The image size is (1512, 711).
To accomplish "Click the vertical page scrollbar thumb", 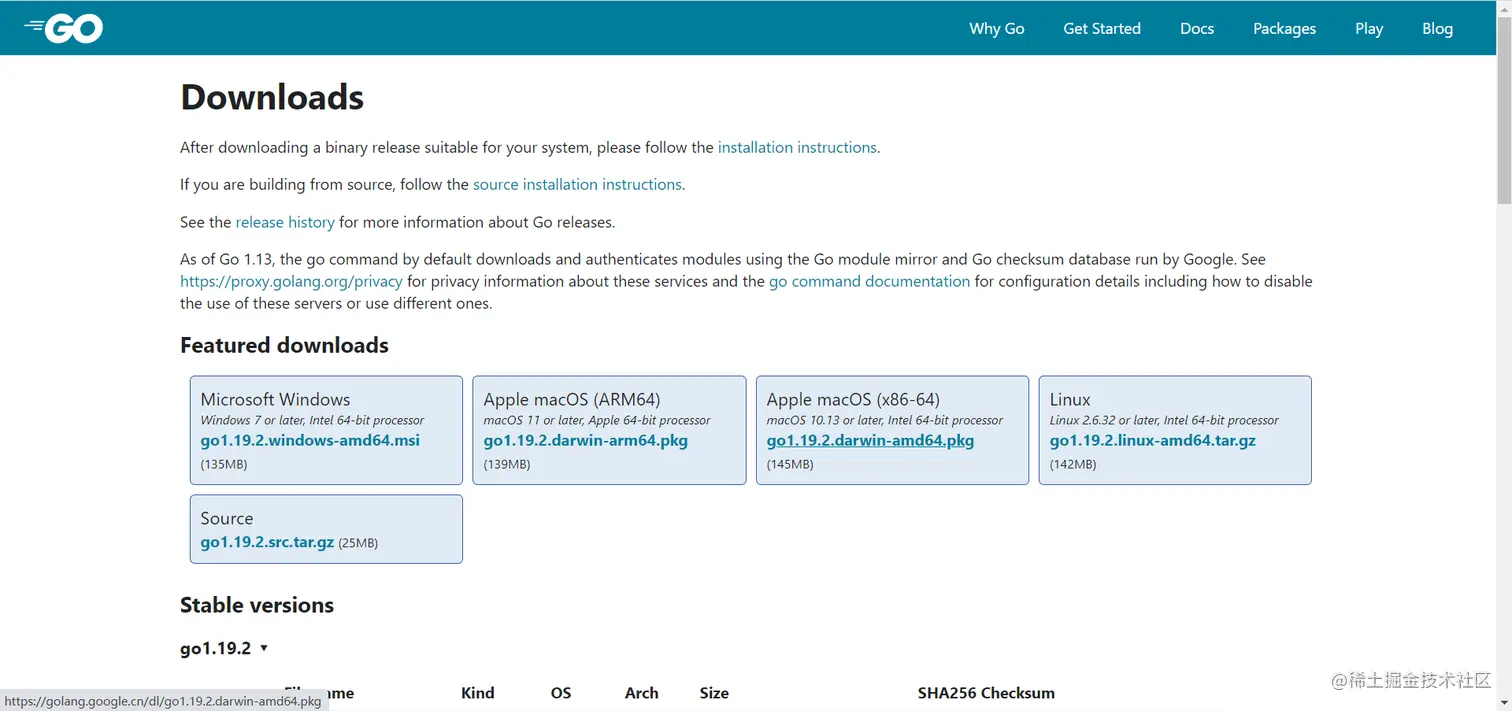I will tap(1504, 110).
